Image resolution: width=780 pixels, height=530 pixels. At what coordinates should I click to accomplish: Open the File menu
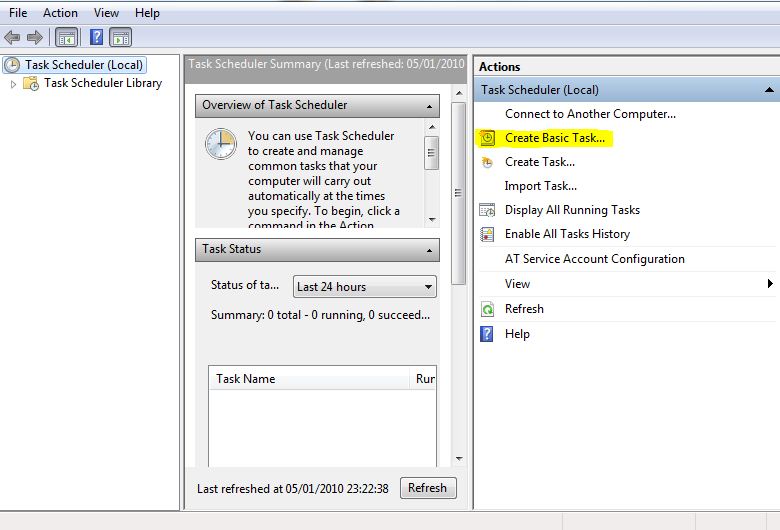tap(18, 13)
